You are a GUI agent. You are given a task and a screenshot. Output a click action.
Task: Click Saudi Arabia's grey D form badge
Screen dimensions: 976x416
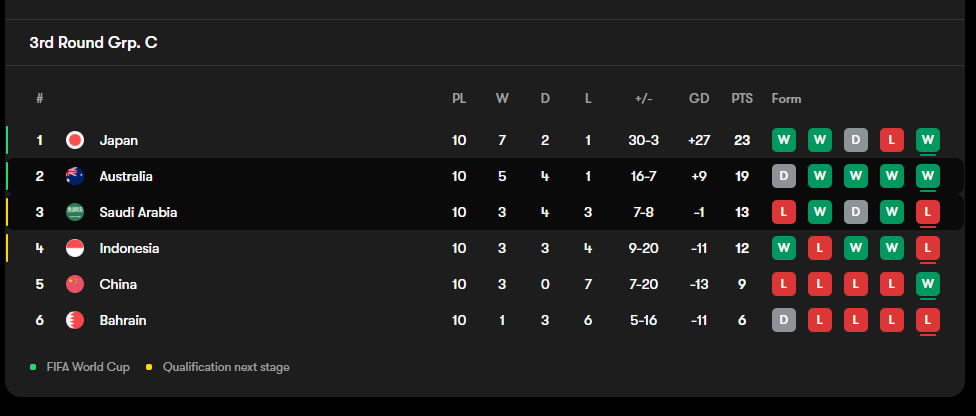855,212
